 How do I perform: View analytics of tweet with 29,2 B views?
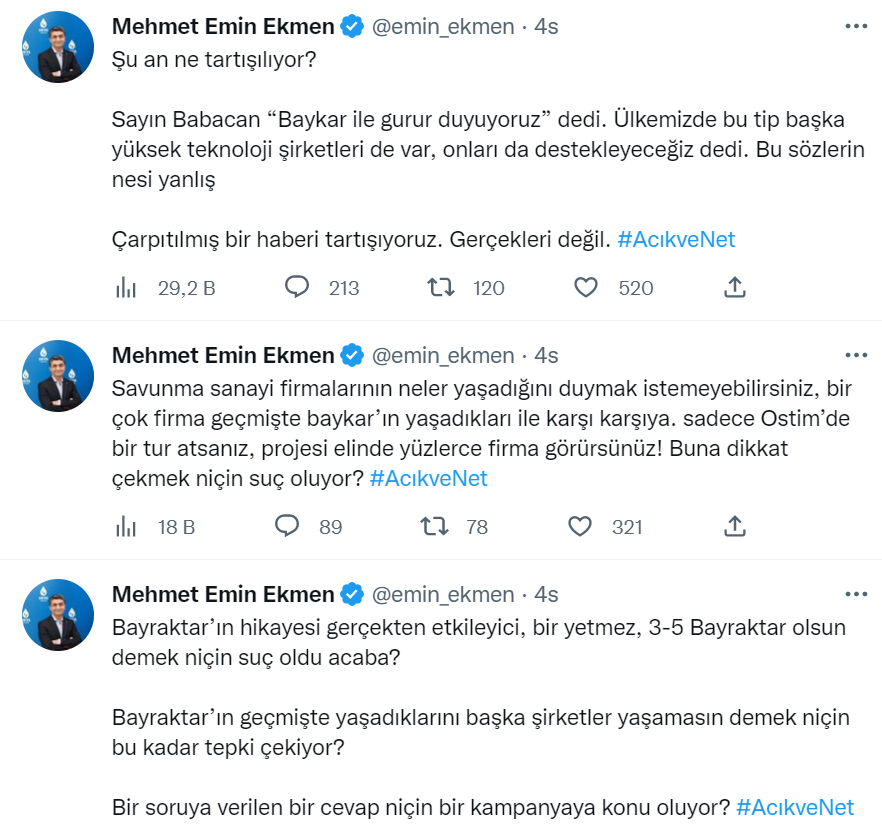tap(126, 288)
